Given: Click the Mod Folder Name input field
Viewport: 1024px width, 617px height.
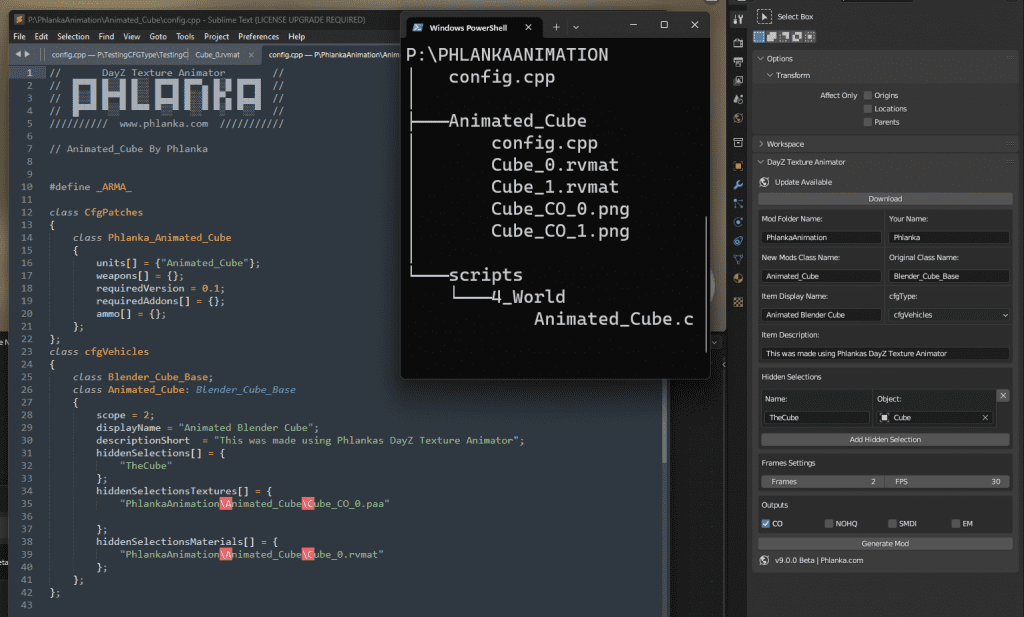Looking at the screenshot, I should coord(820,237).
